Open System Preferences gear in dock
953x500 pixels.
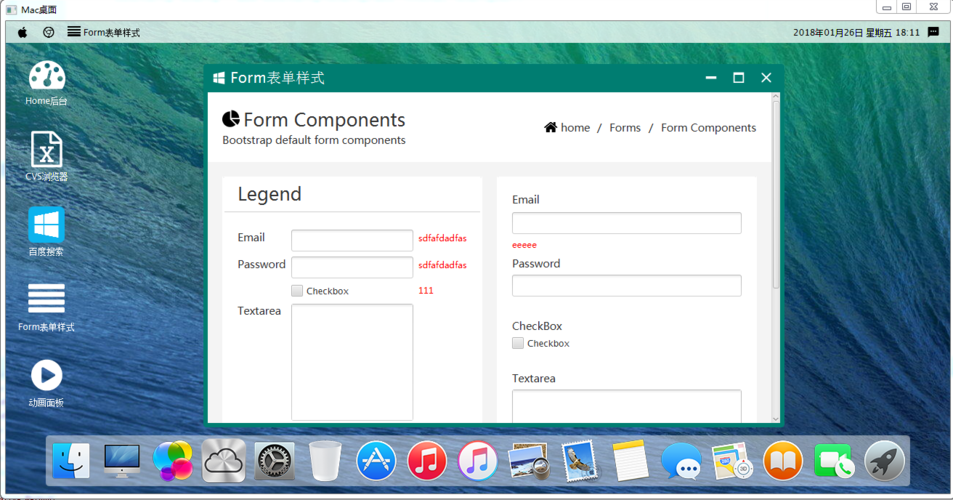[274, 461]
